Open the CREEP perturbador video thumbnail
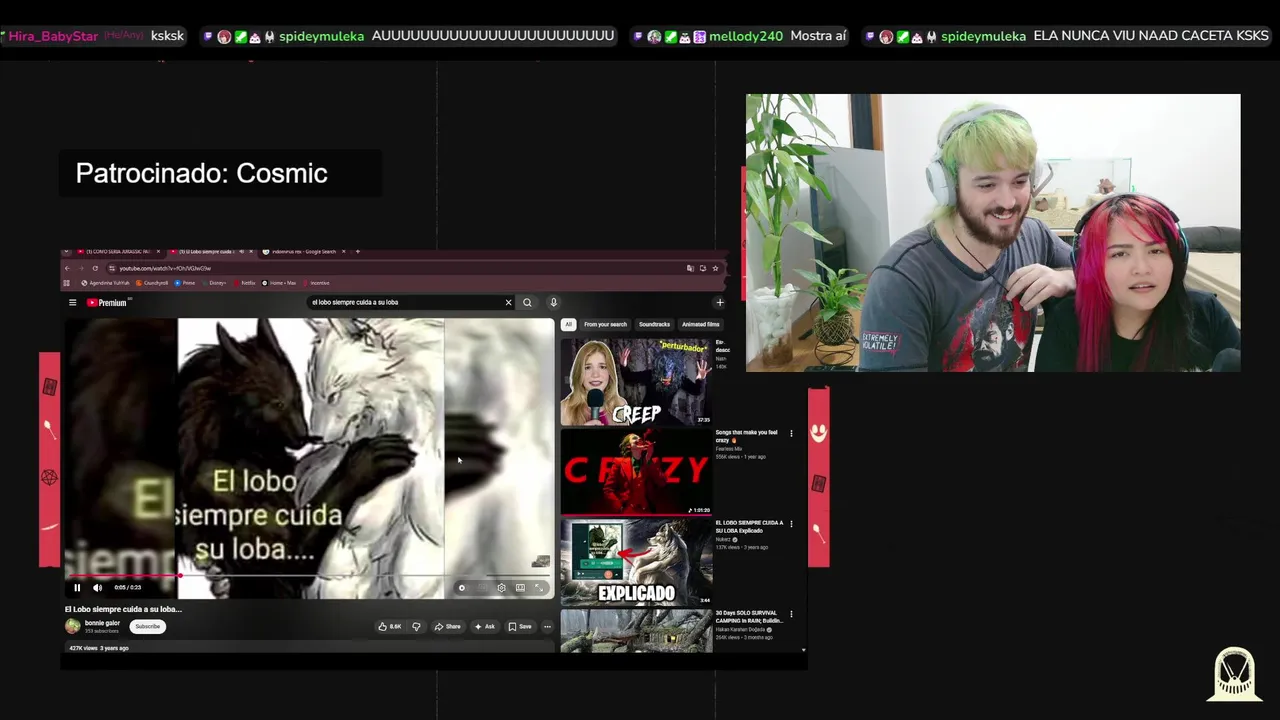Image resolution: width=1280 pixels, height=720 pixels. click(636, 382)
